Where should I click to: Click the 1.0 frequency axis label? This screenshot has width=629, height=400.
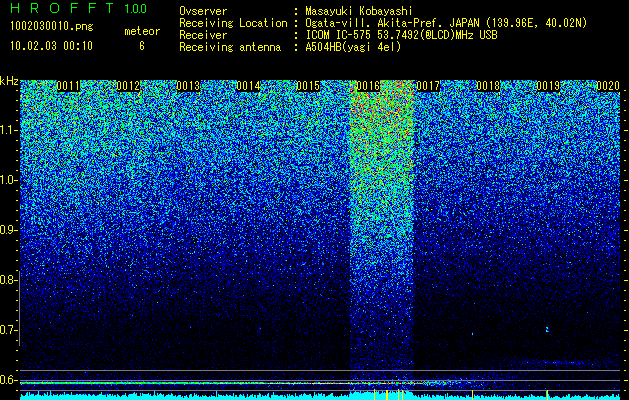pos(8,180)
